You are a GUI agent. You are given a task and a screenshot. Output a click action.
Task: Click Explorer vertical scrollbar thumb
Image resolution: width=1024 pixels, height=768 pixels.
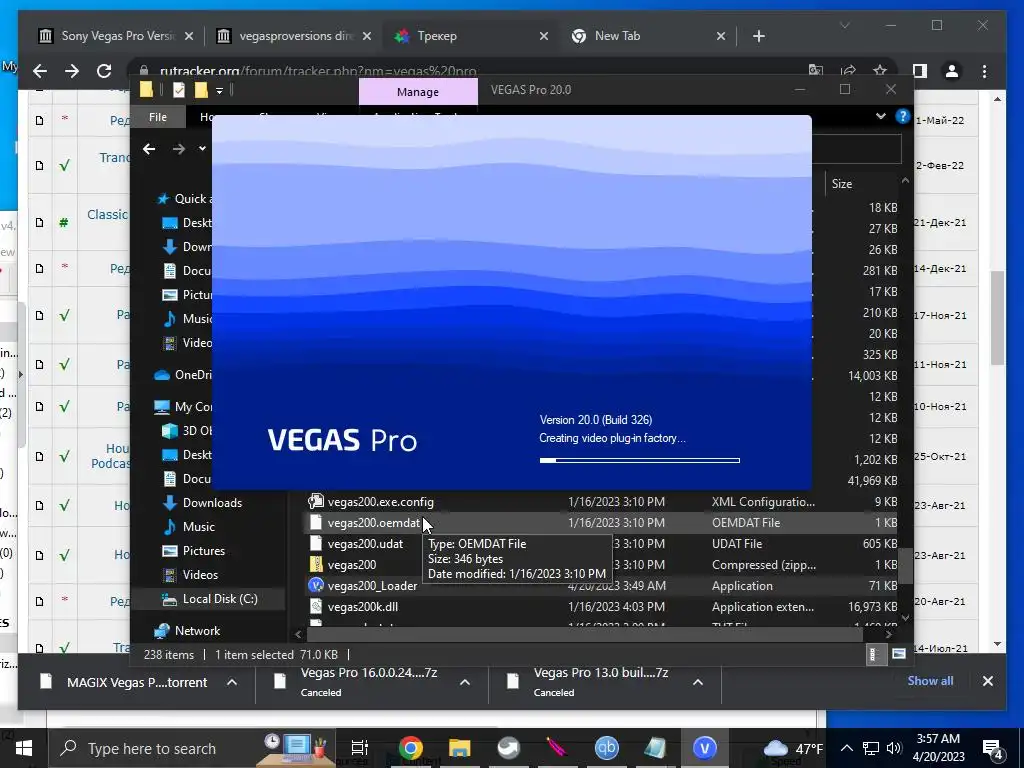(905, 565)
